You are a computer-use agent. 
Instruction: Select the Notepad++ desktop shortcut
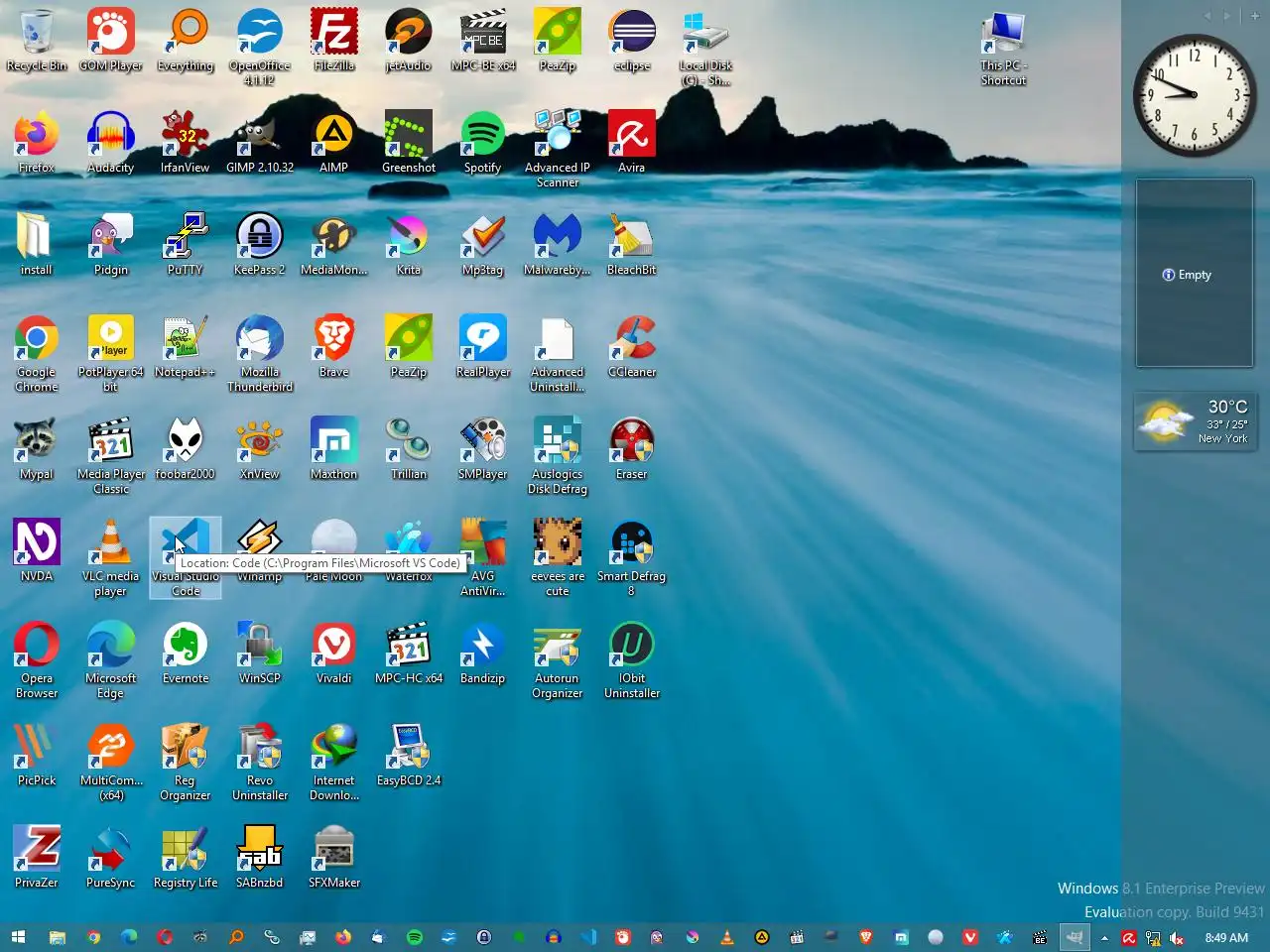click(186, 347)
